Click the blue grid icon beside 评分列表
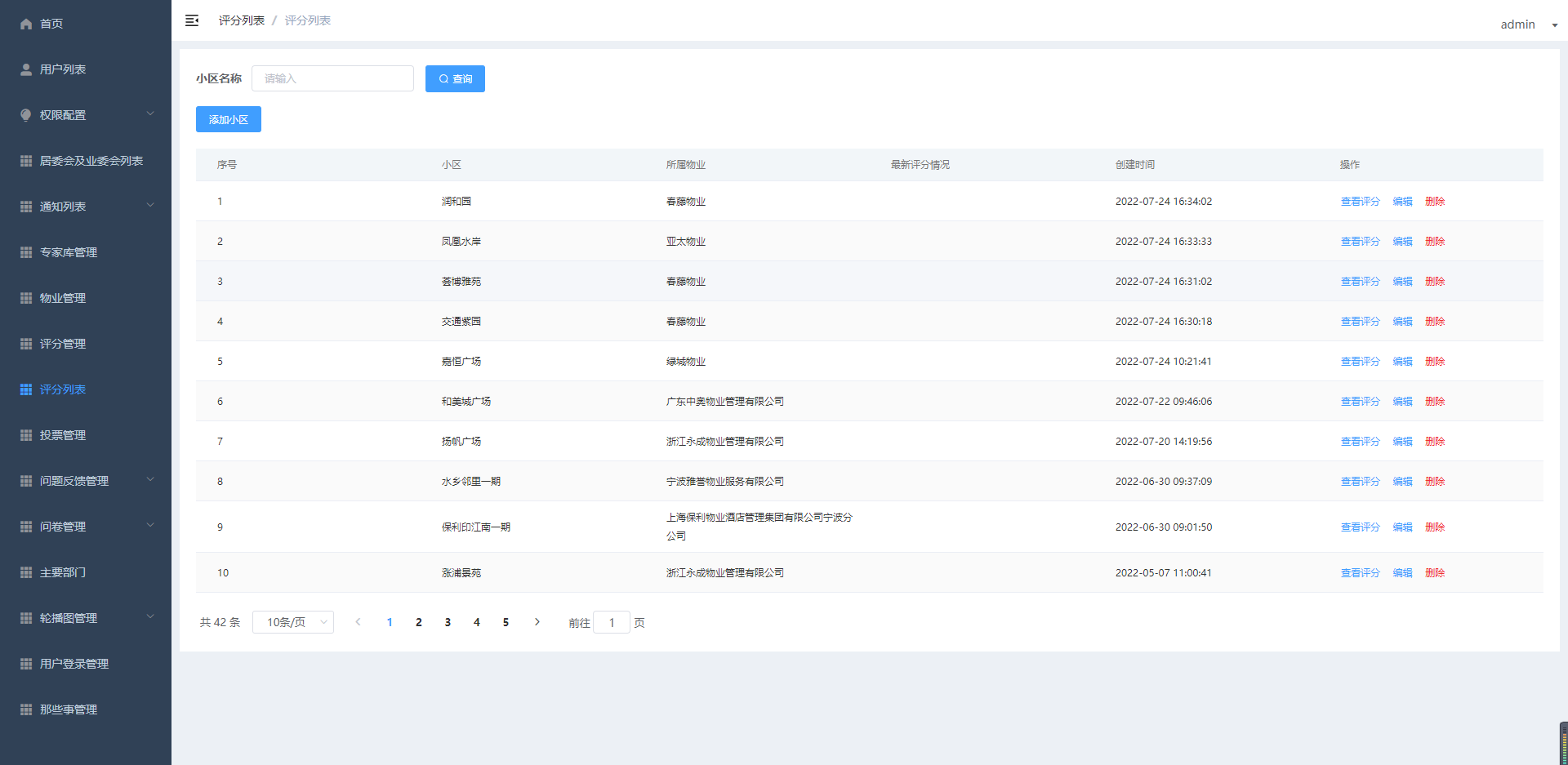Viewport: 1568px width, 765px height. [x=26, y=389]
